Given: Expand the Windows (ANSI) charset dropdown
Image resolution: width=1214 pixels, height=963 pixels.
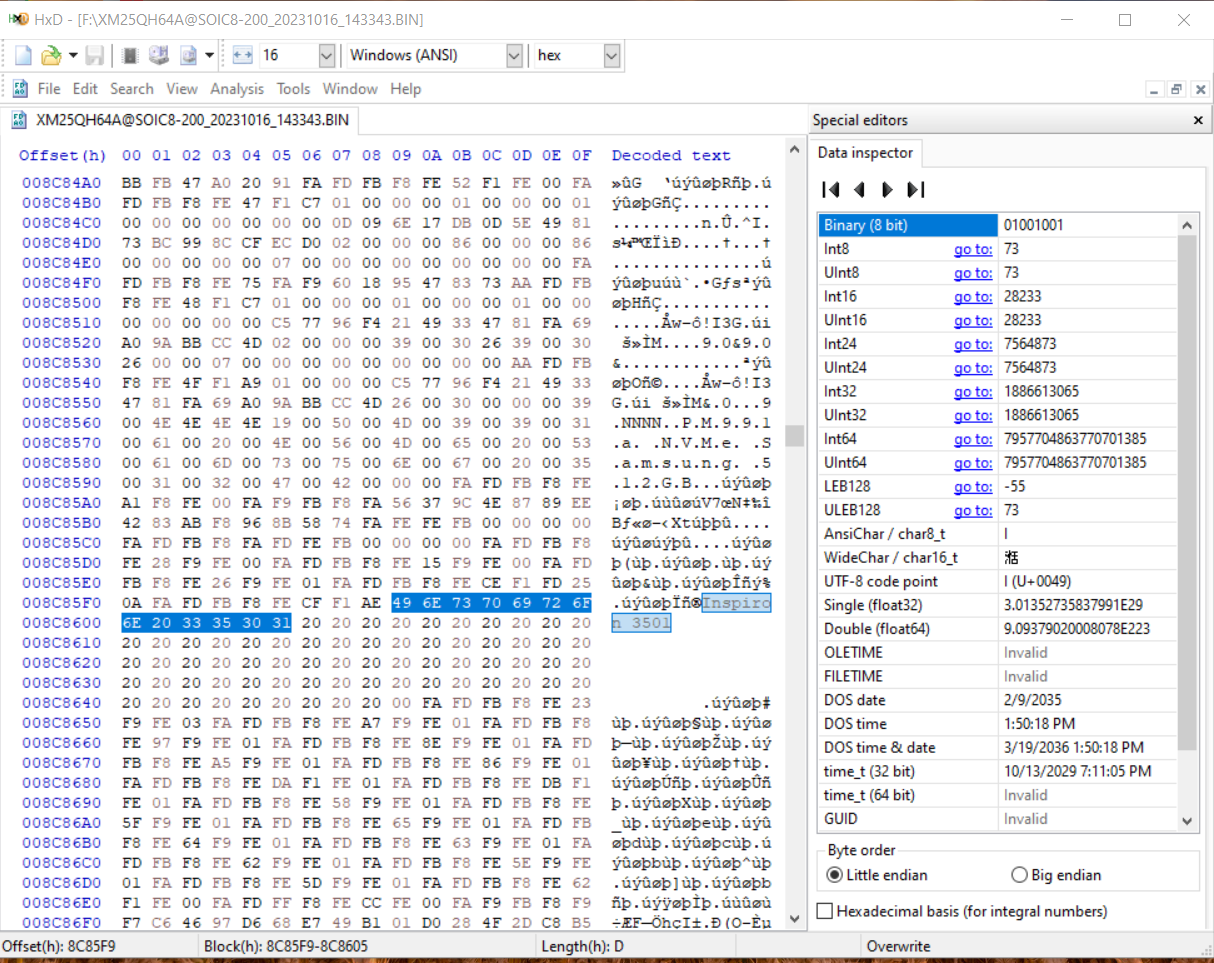Looking at the screenshot, I should point(514,56).
